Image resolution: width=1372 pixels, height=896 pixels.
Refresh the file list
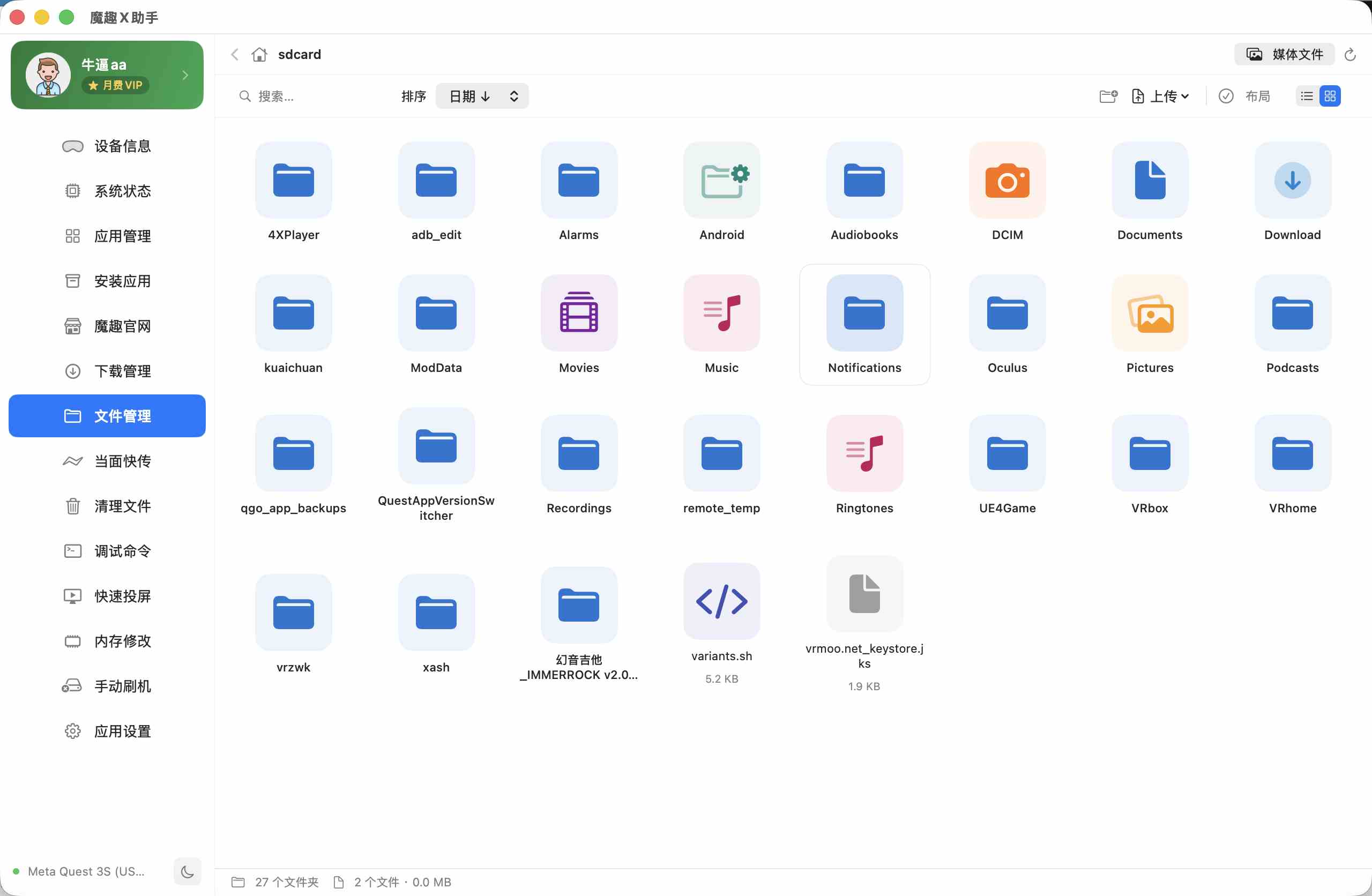pyautogui.click(x=1349, y=55)
